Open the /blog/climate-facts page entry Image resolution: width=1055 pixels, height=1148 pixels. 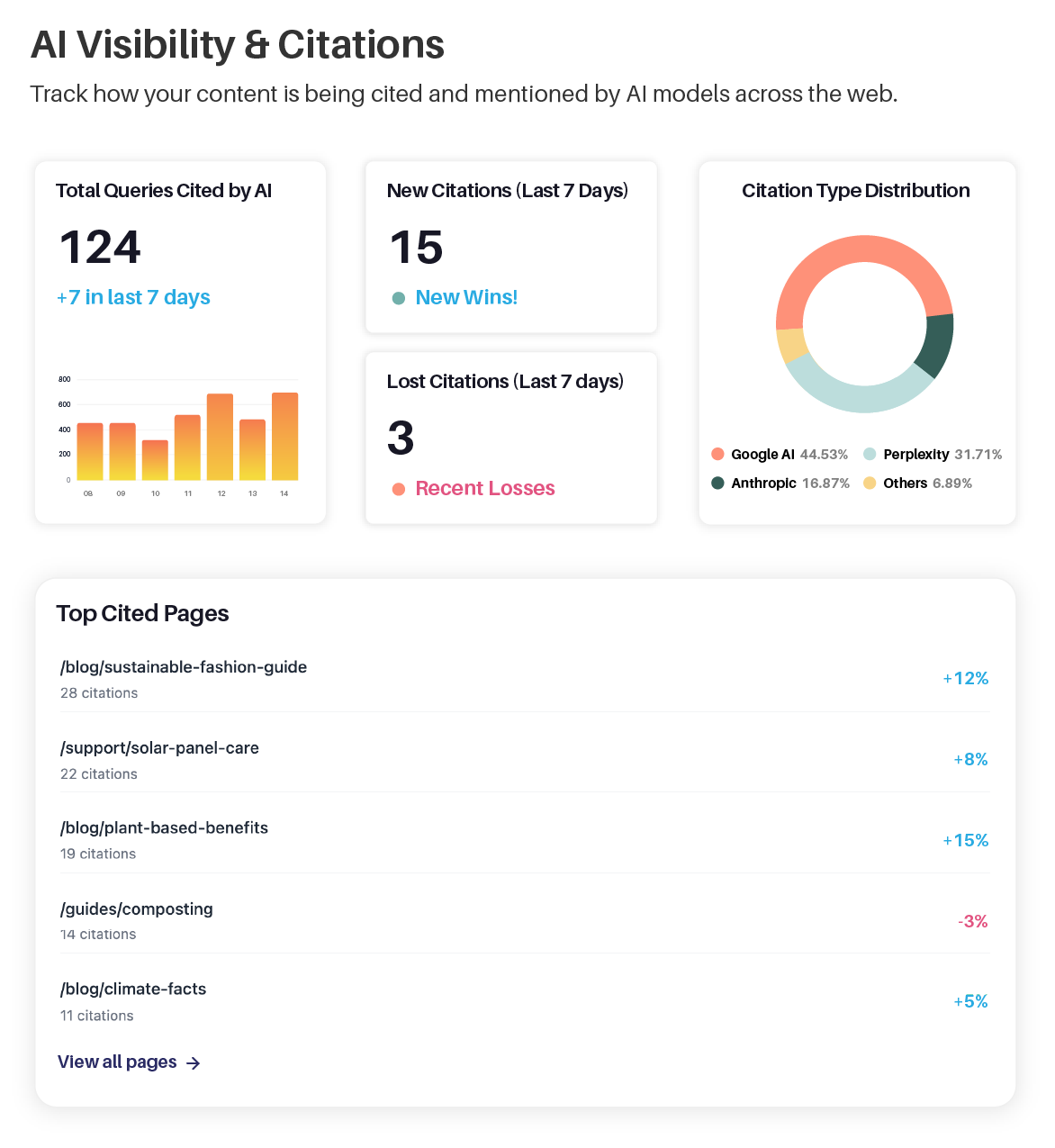click(x=133, y=990)
